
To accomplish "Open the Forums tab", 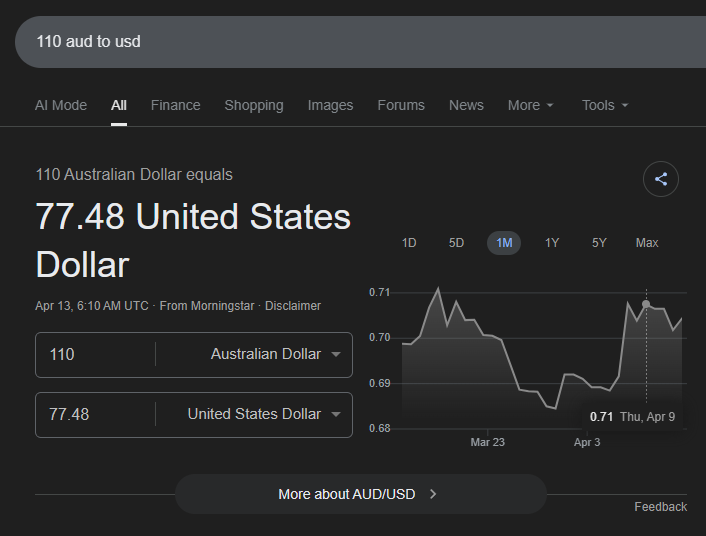I will pos(401,105).
